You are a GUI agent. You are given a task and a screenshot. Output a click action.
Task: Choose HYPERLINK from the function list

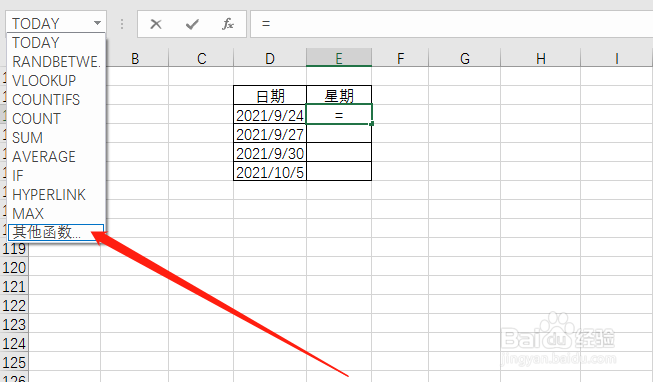(56, 195)
